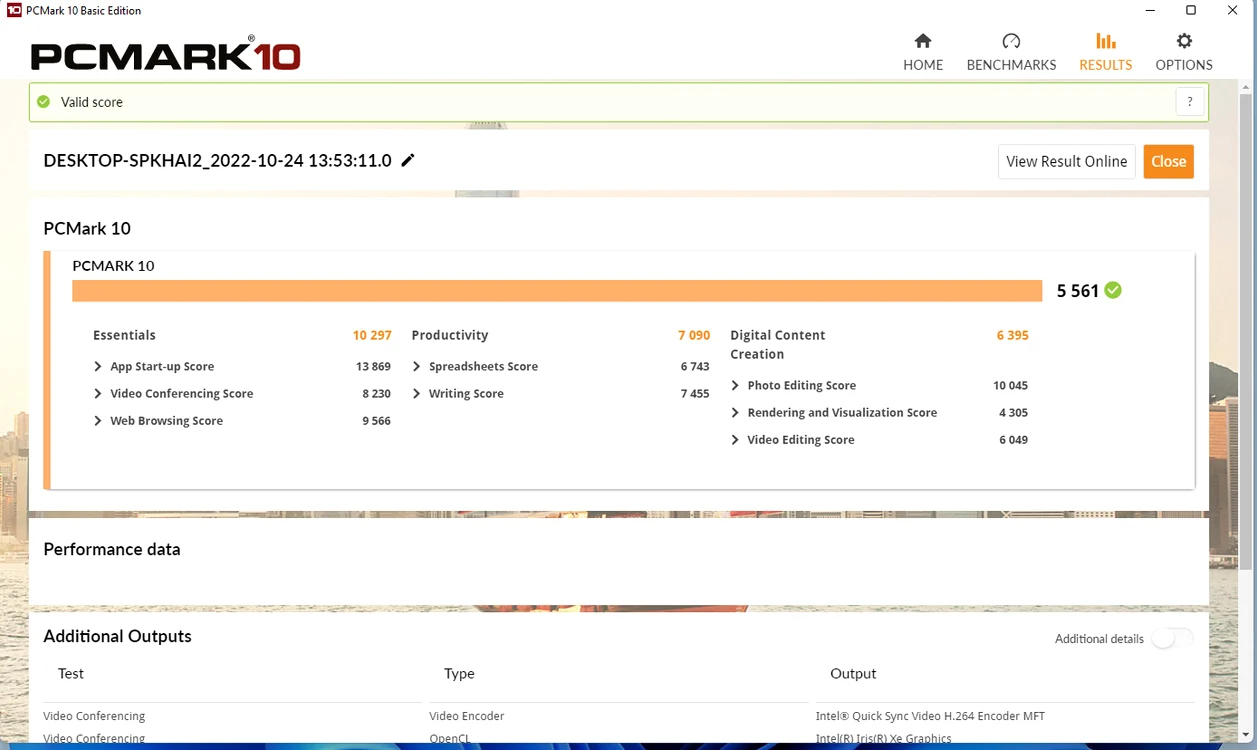
Task: Open the Home tab
Action: (923, 52)
